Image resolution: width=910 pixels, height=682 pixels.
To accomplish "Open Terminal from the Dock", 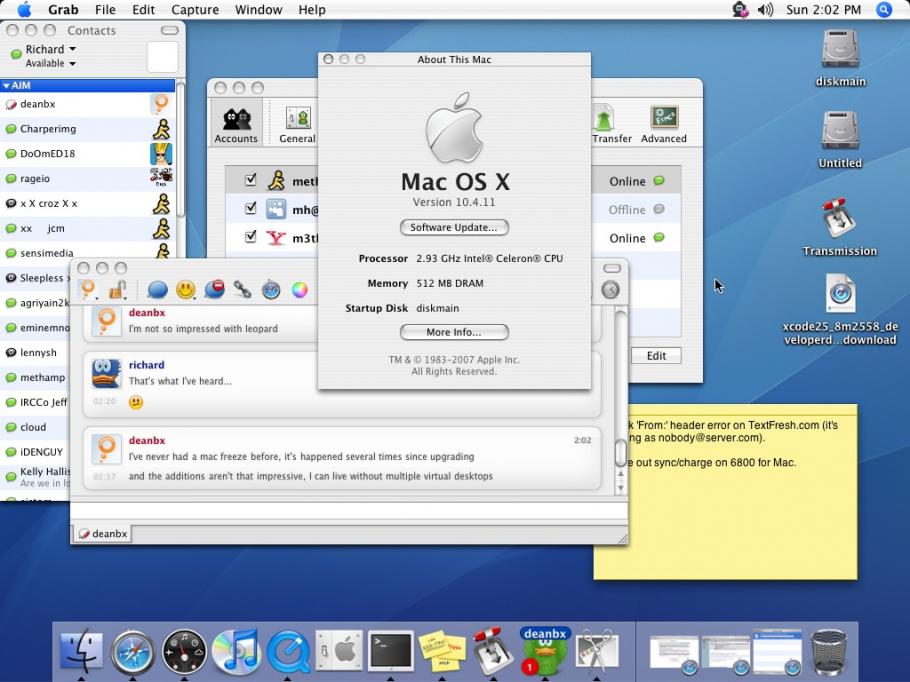I will coord(391,651).
